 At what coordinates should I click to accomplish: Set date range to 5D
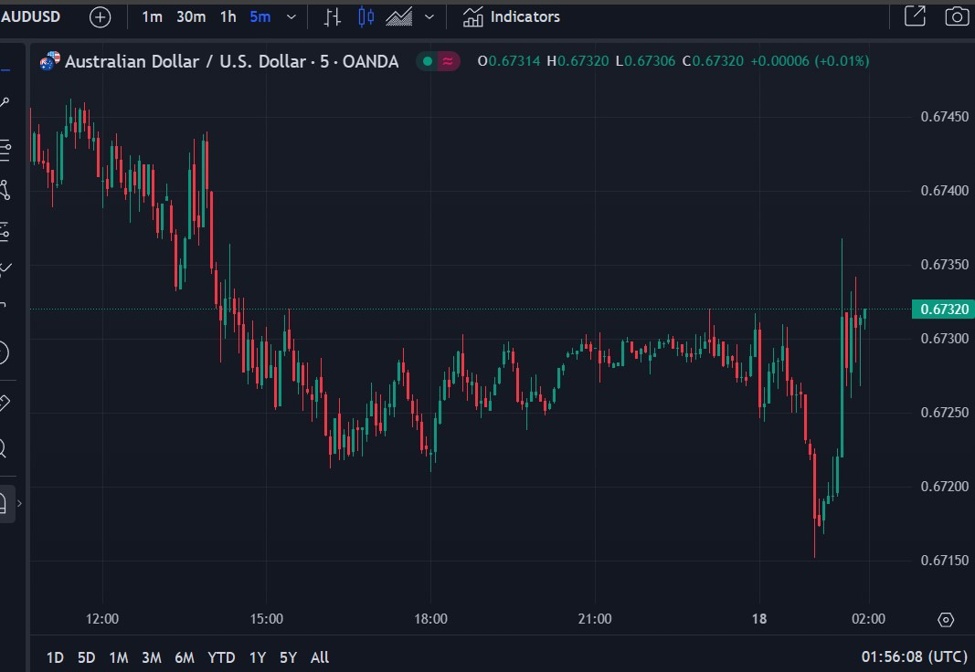[x=86, y=657]
